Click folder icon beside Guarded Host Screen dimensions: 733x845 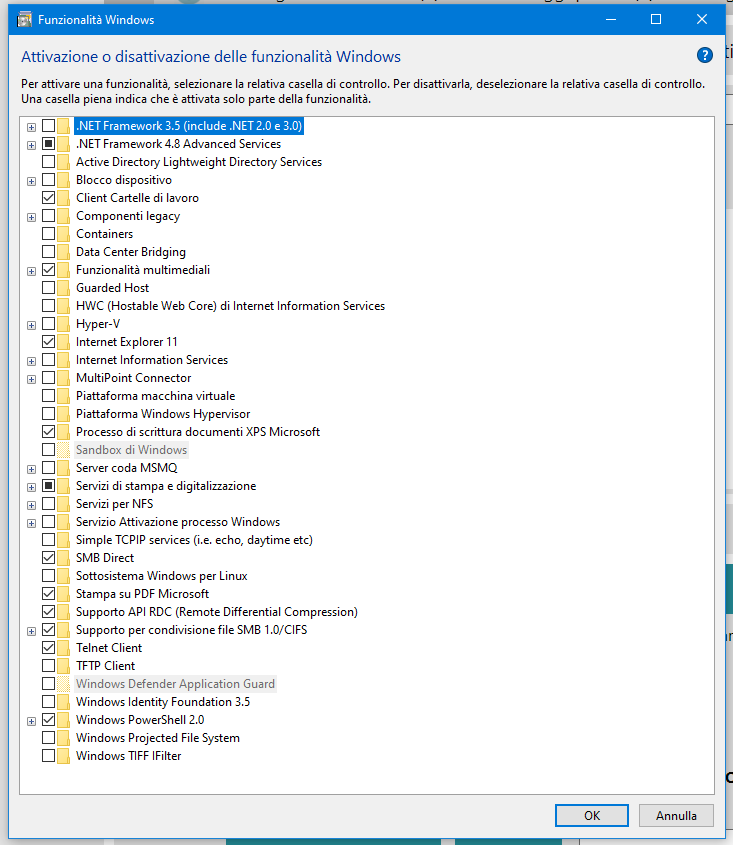[64, 288]
